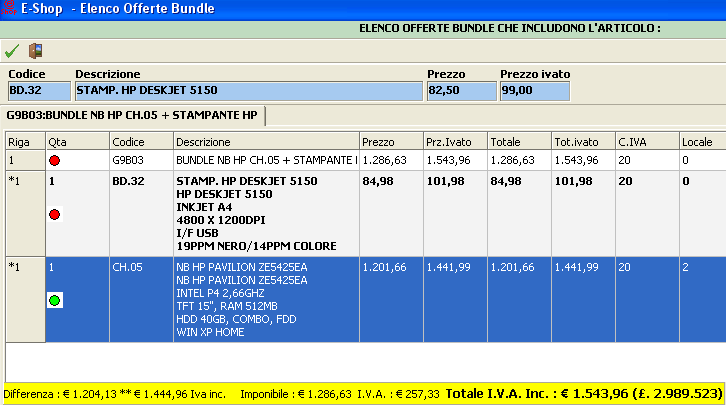Select the G9B03 code cell
The height and width of the screenshot is (405, 726).
tap(141, 160)
